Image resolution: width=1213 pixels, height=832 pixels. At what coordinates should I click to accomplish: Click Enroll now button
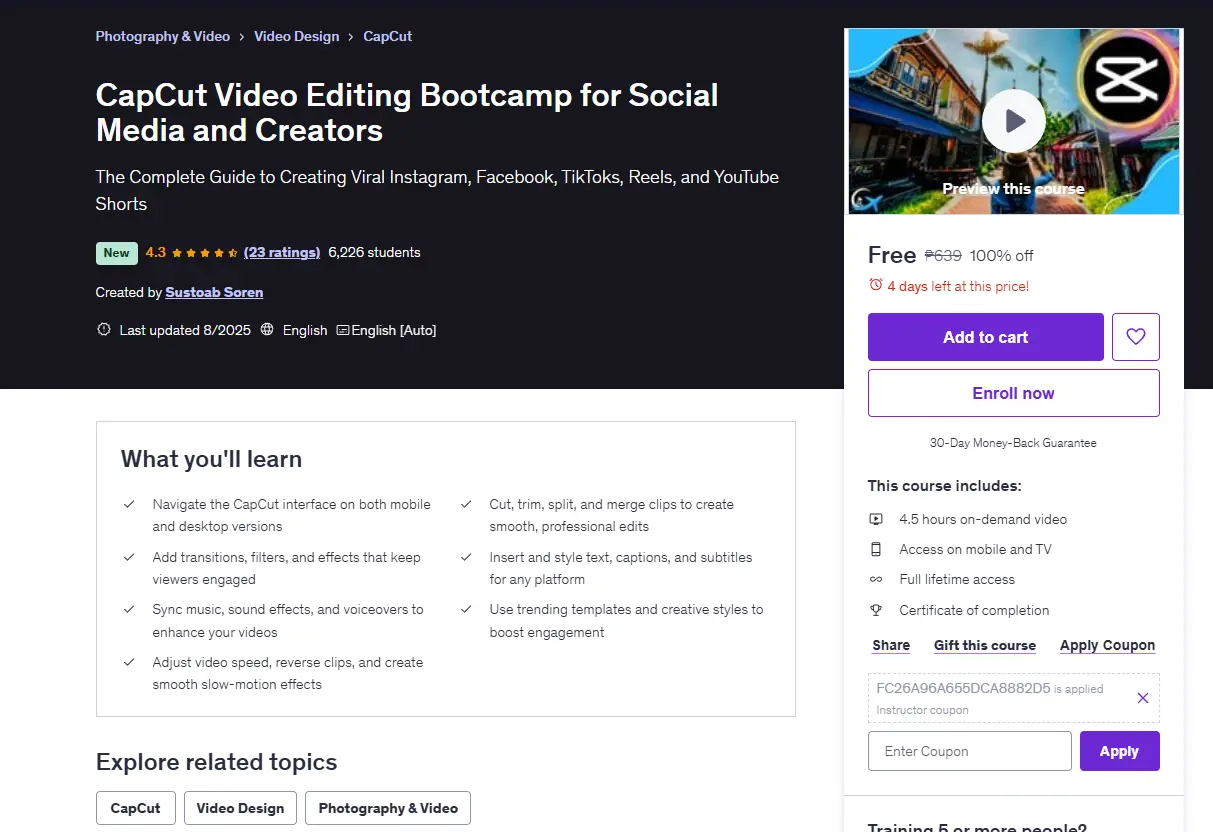[x=1014, y=393]
